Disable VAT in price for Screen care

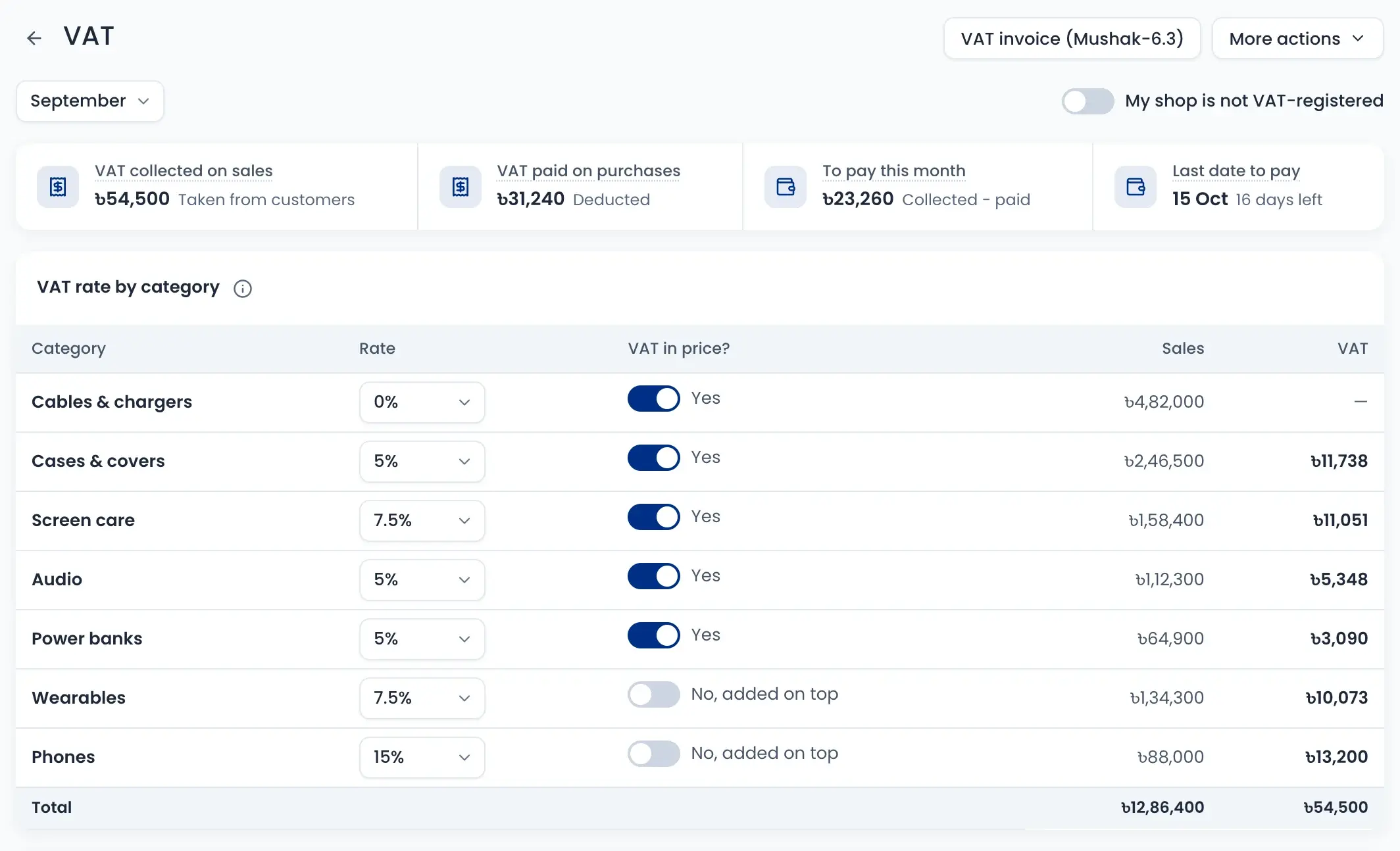coord(653,517)
